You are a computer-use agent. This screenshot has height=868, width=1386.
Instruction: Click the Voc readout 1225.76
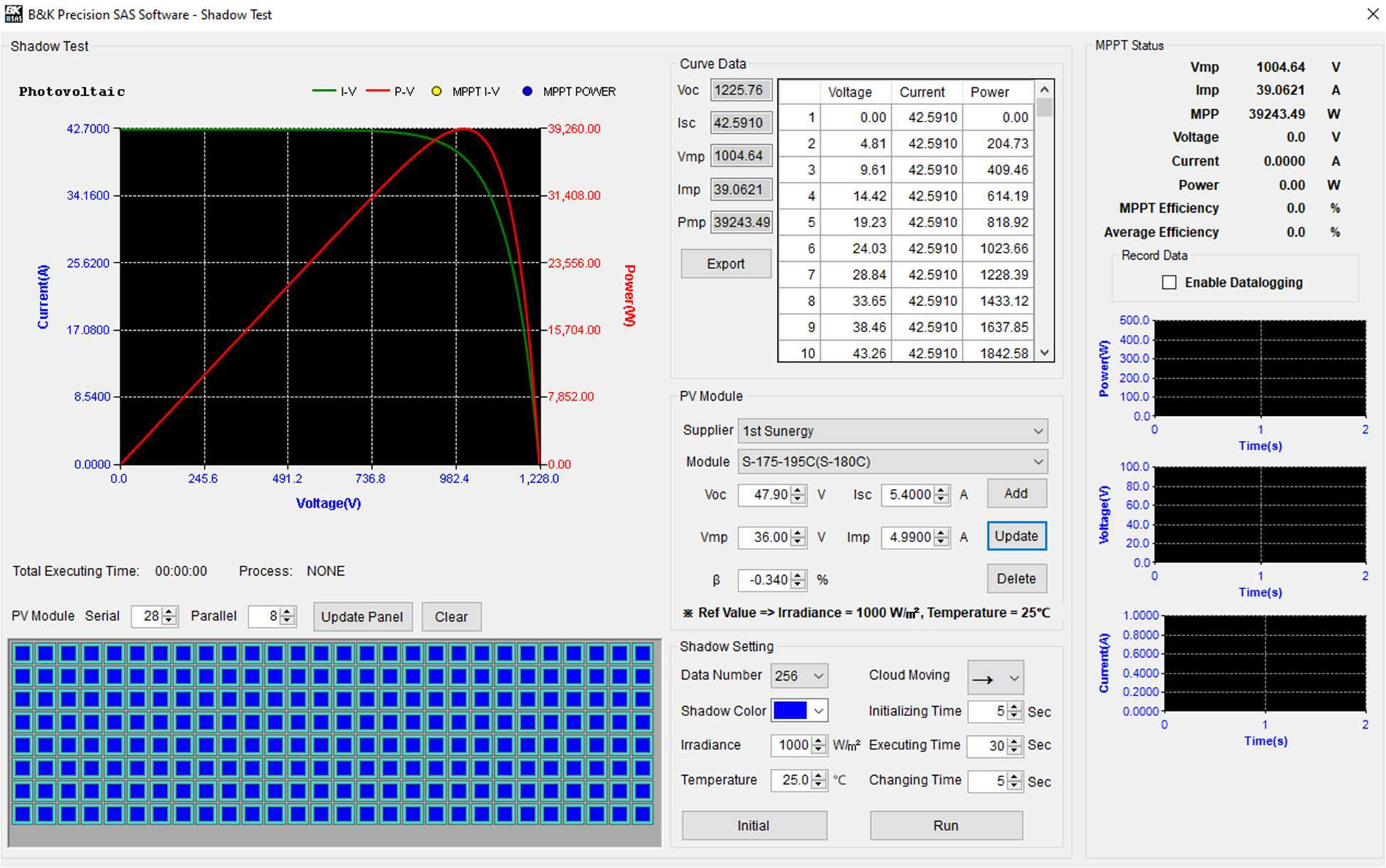click(741, 90)
